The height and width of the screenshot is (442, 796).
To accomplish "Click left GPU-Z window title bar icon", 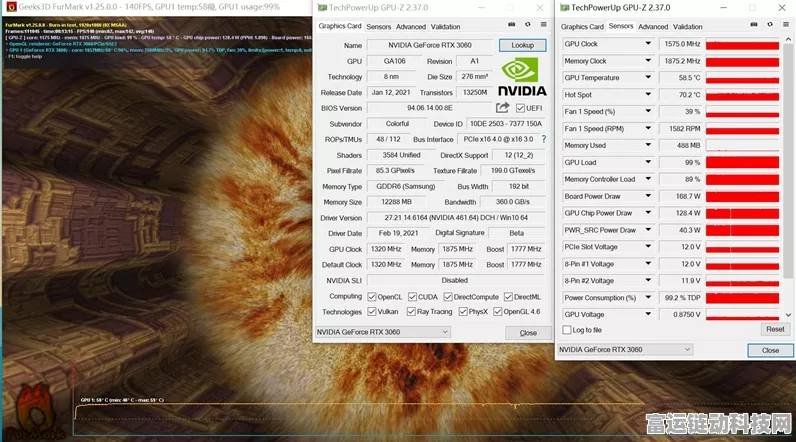I will coord(322,8).
